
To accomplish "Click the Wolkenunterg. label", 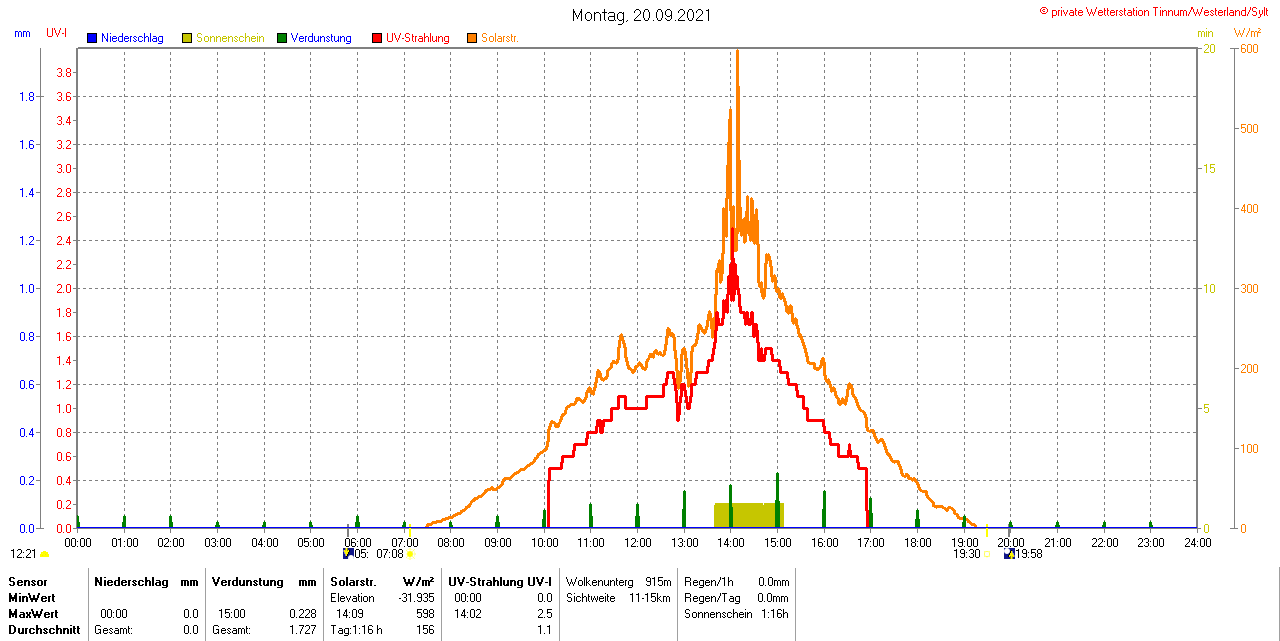I will pyautogui.click(x=600, y=582).
